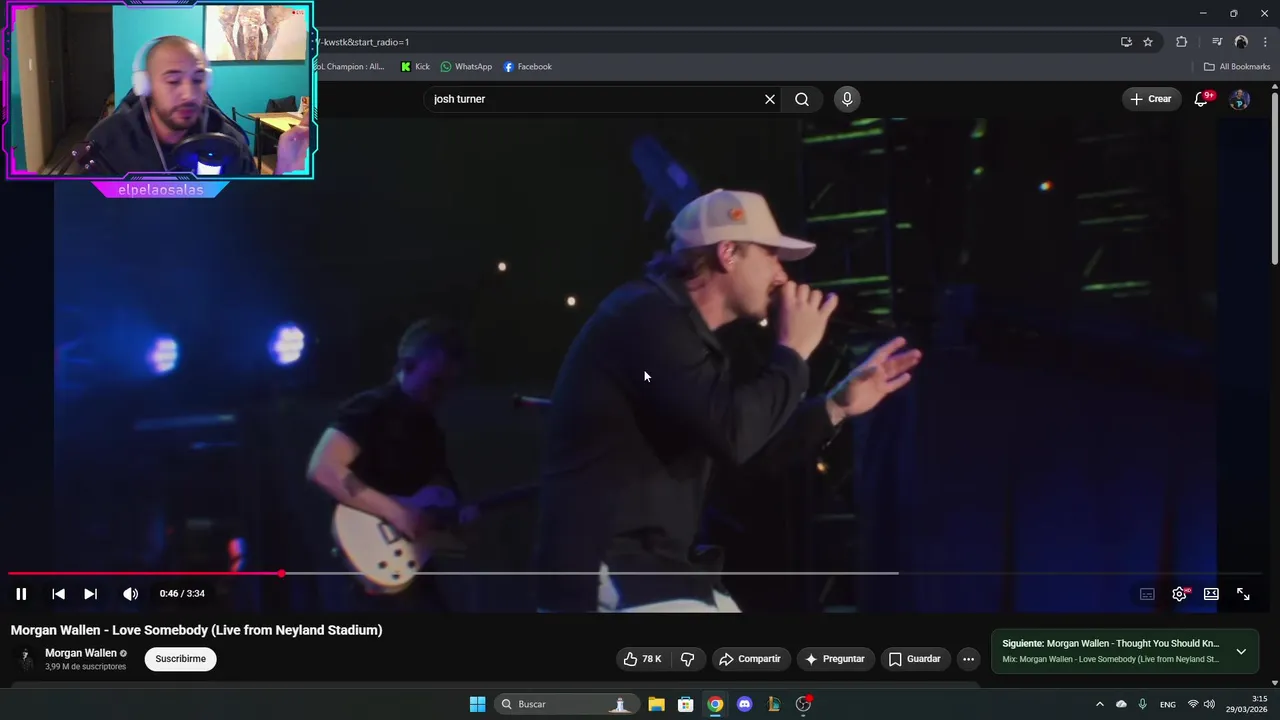Viewport: 1280px width, 720px height.
Task: Open the OneDrive cloud tray icon
Action: pyautogui.click(x=1121, y=704)
